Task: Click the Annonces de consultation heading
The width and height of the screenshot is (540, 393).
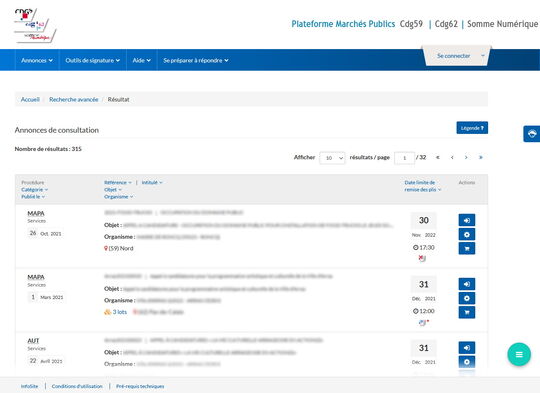Action: (57, 130)
